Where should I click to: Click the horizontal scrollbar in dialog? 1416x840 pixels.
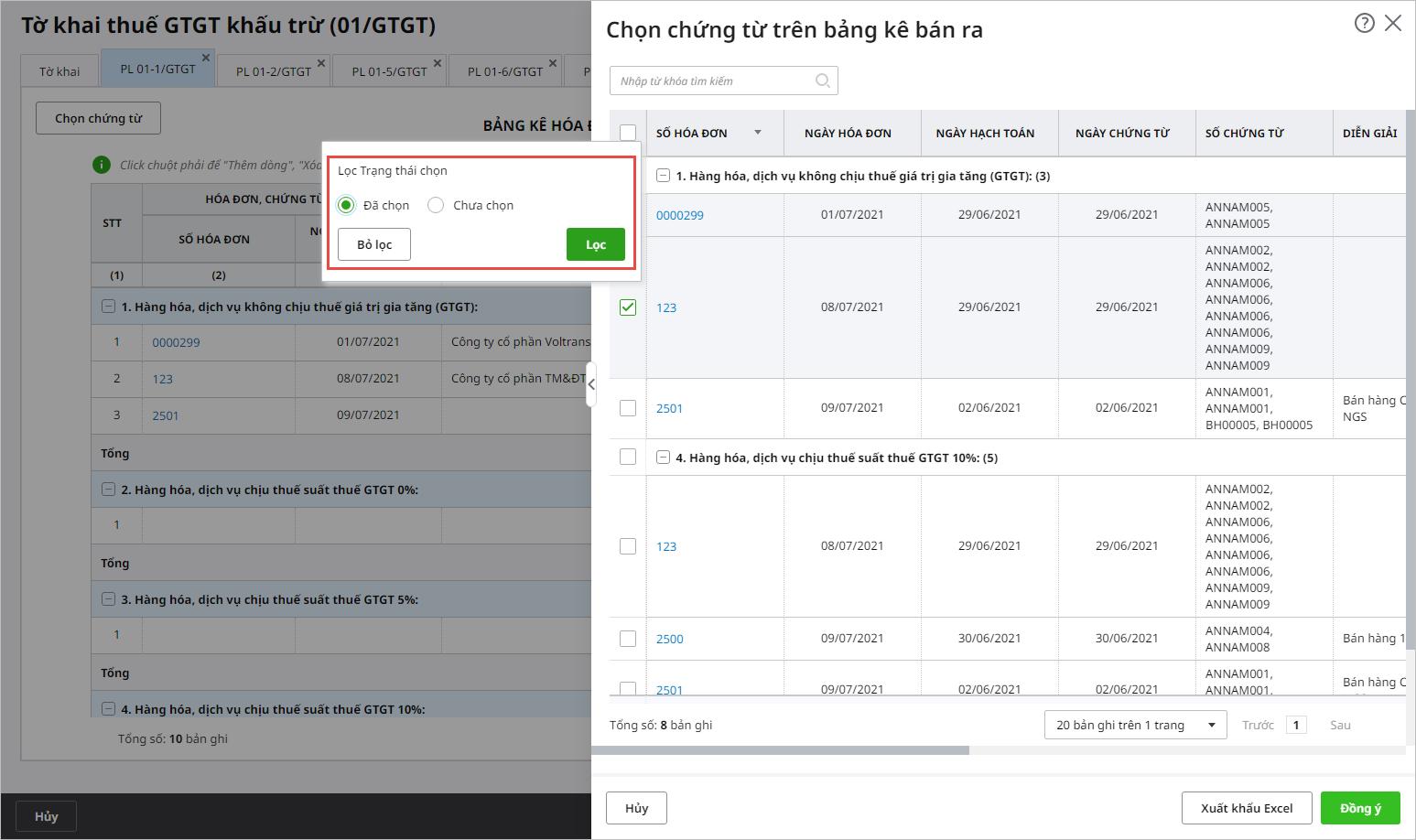coord(780,750)
